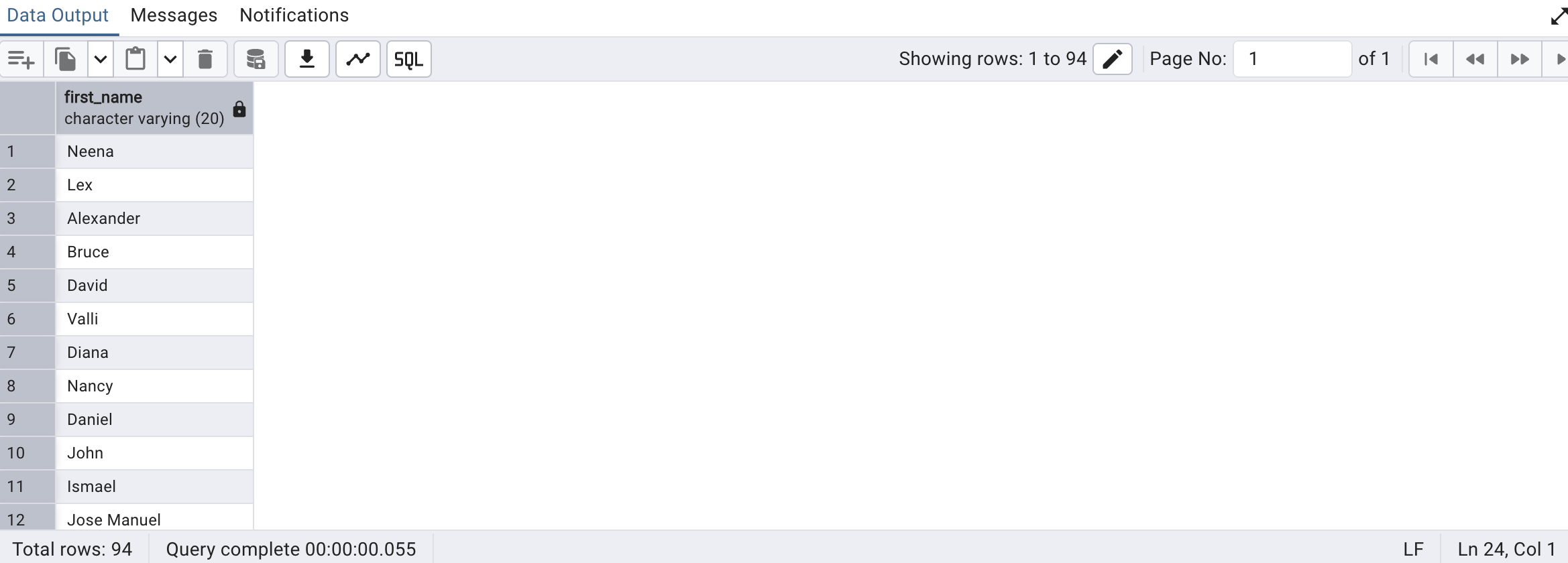The width and height of the screenshot is (1568, 563).
Task: Click the Paste clipboard icon
Action: click(135, 60)
